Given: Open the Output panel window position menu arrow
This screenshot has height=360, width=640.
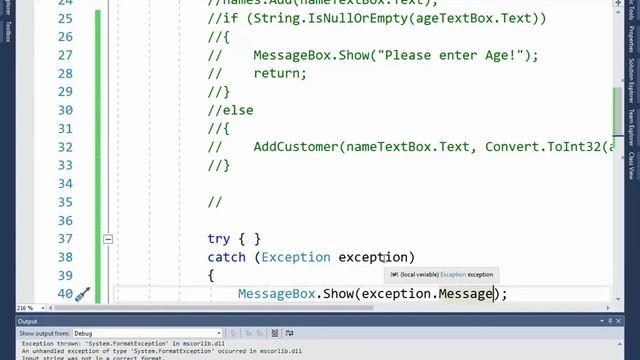Looking at the screenshot, I should coord(602,321).
